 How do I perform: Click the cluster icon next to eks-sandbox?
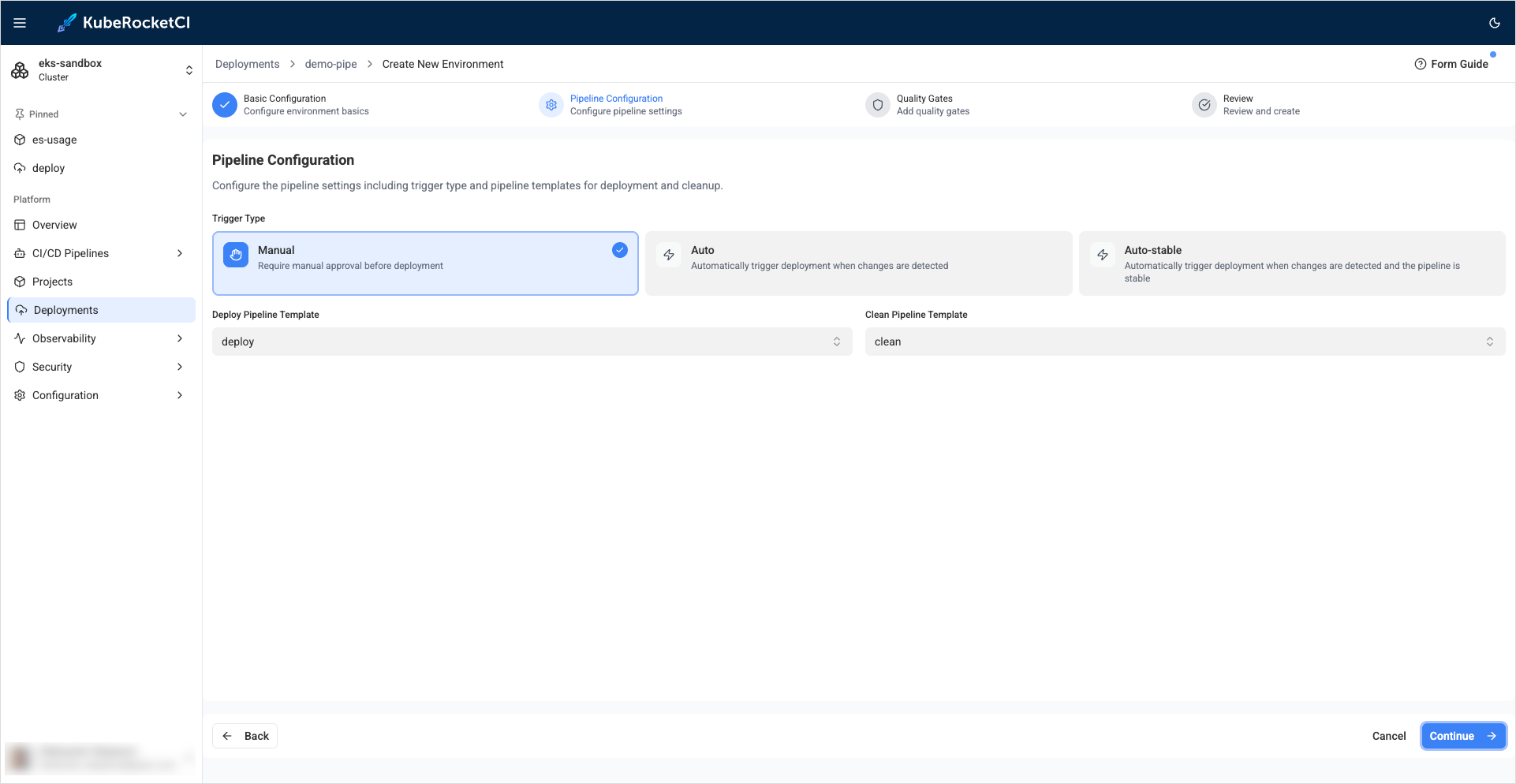point(20,69)
